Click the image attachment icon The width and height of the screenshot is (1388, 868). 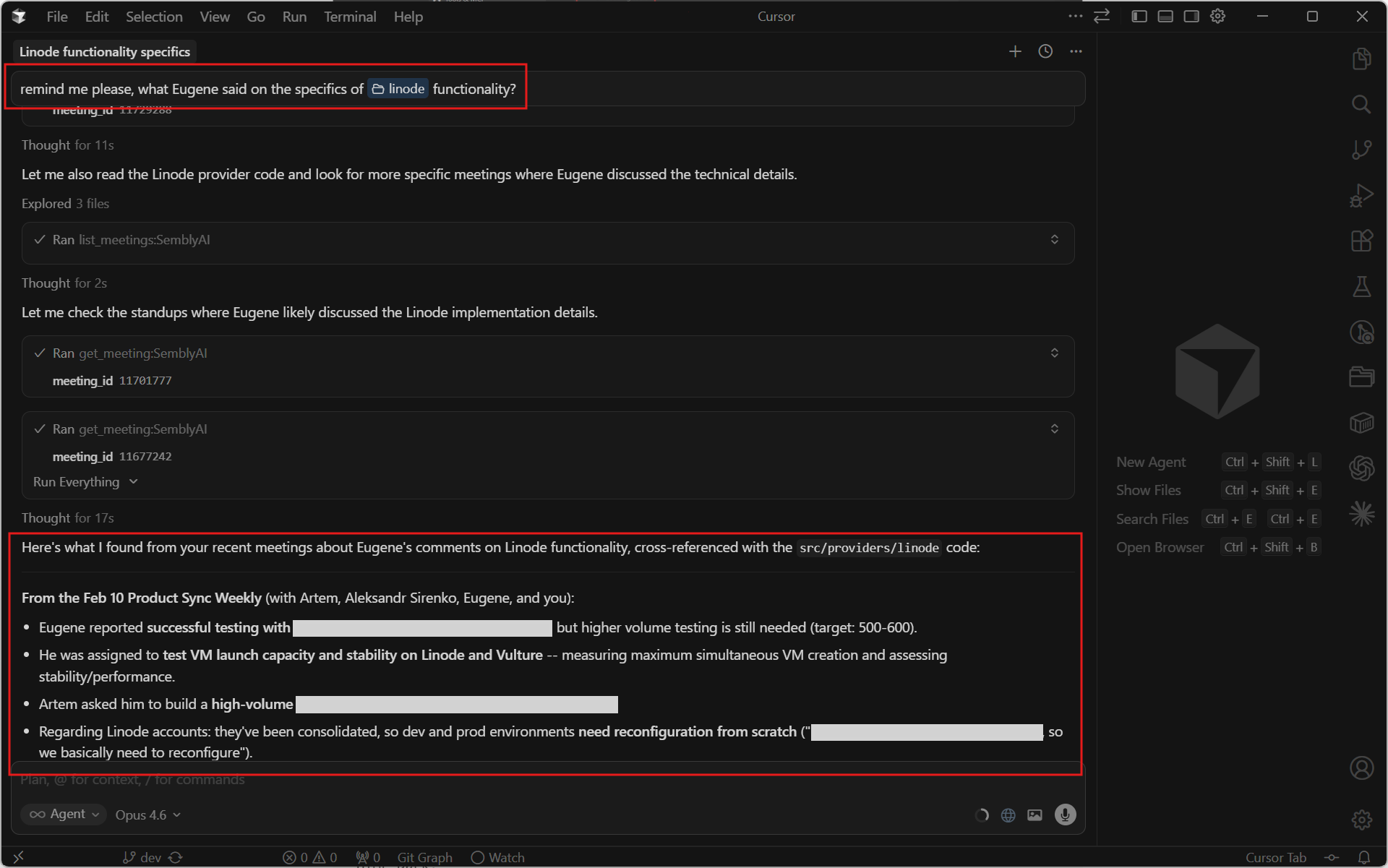(1035, 815)
